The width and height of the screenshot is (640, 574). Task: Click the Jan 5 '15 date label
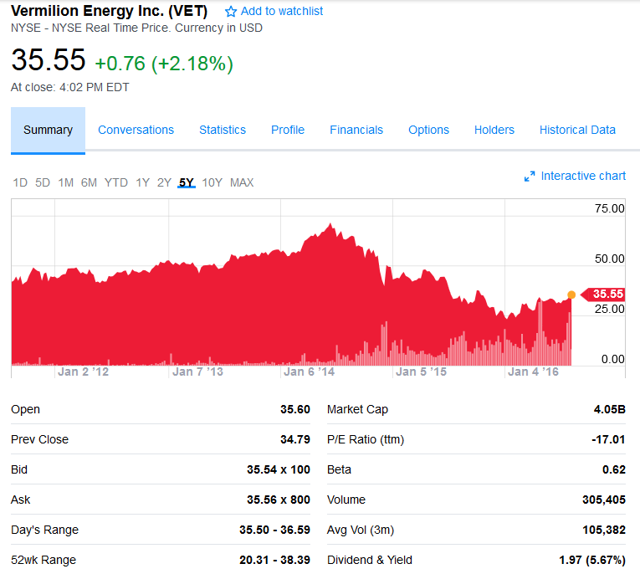tap(421, 372)
